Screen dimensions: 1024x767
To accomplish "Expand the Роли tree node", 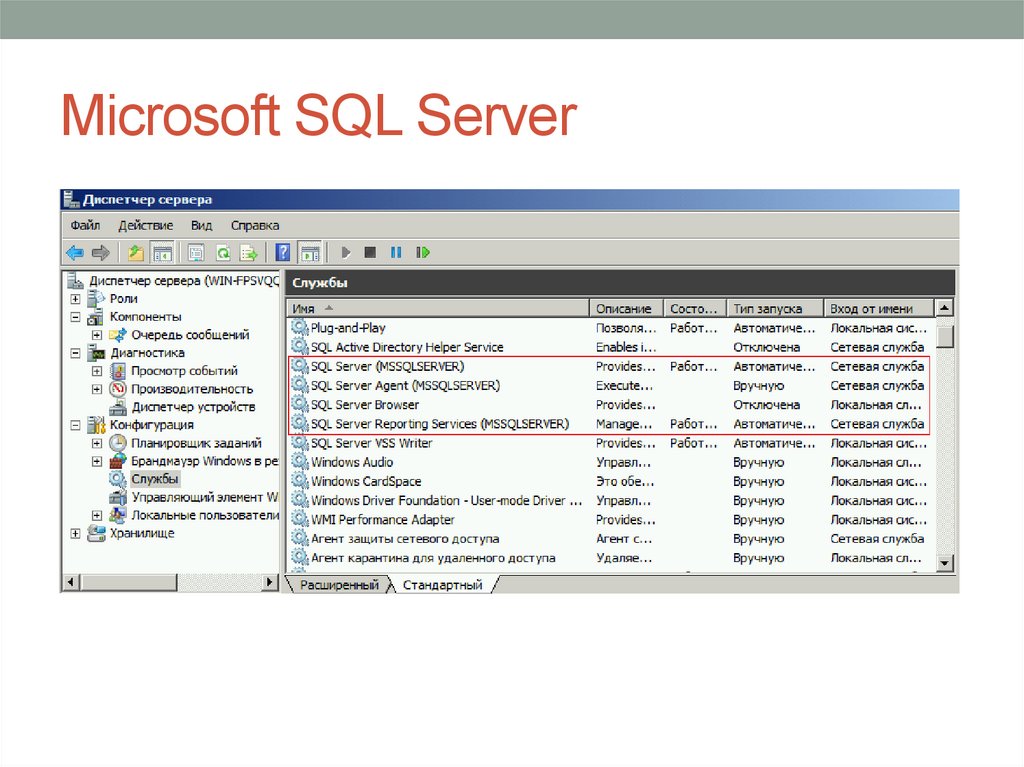I will coord(75,299).
